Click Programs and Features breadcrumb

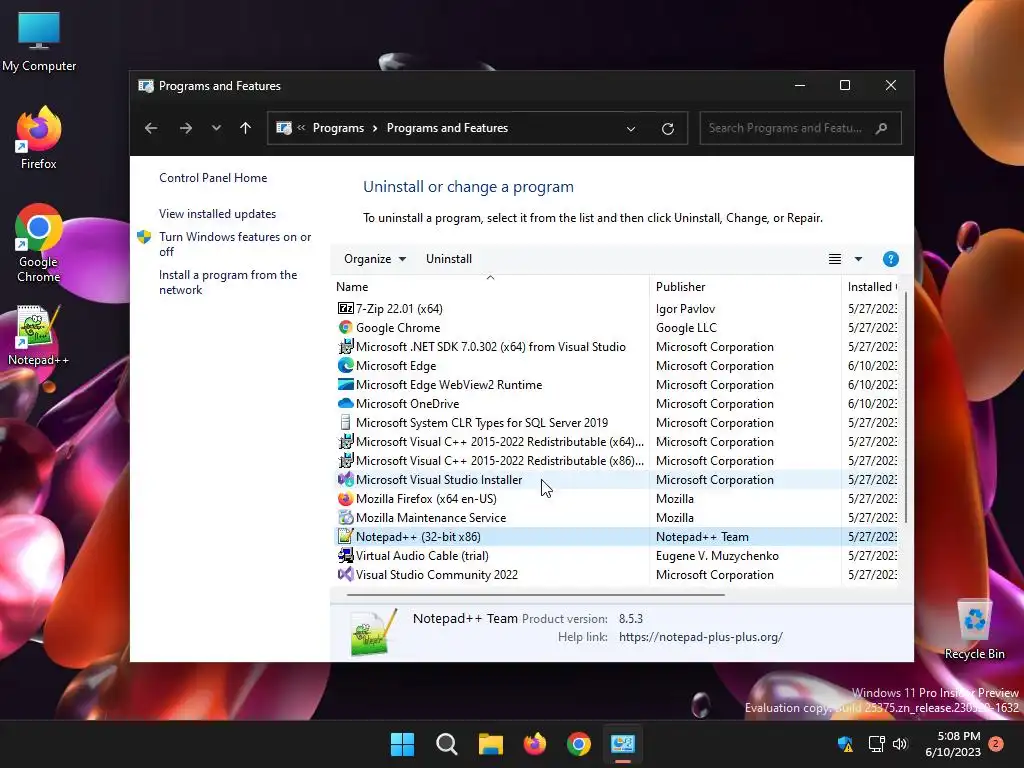coord(447,128)
